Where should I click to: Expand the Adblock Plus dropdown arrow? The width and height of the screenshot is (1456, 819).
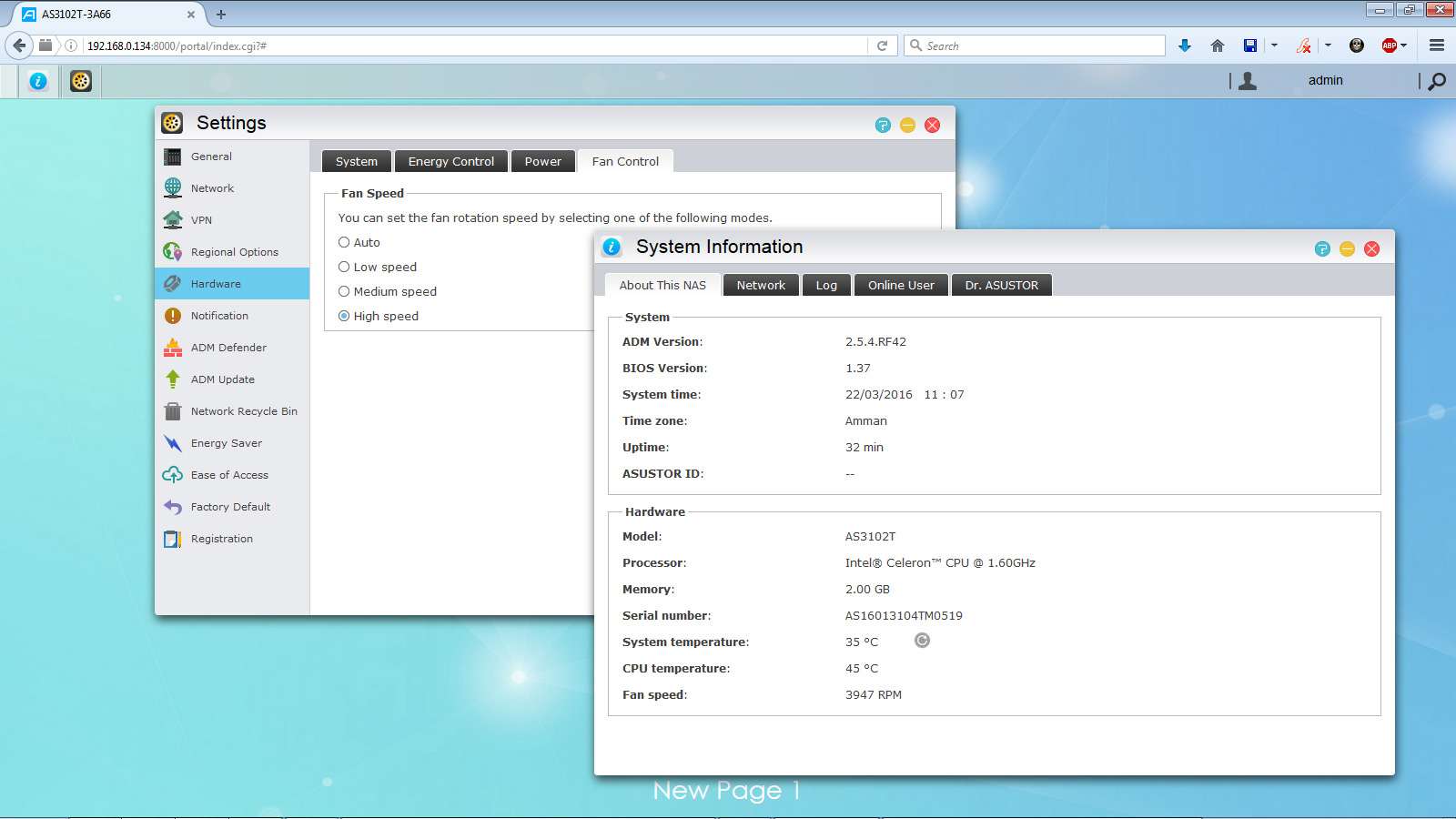click(1404, 45)
